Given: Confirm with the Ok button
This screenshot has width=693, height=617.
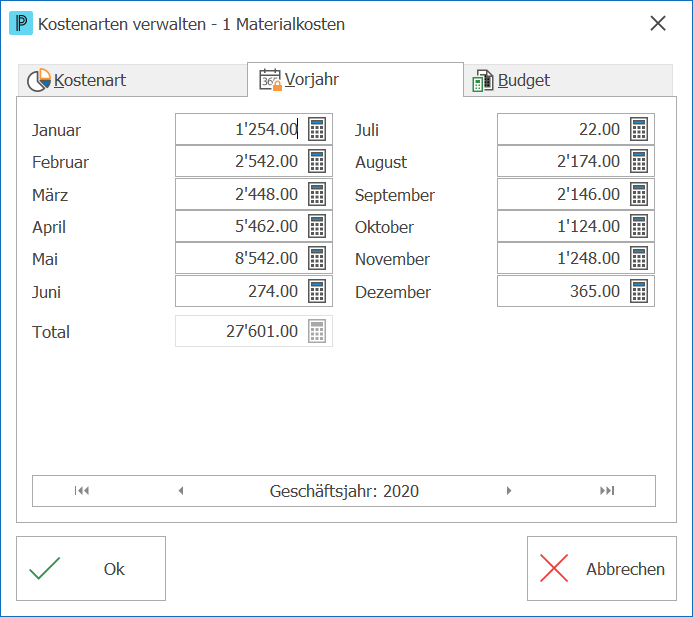Looking at the screenshot, I should (x=91, y=568).
